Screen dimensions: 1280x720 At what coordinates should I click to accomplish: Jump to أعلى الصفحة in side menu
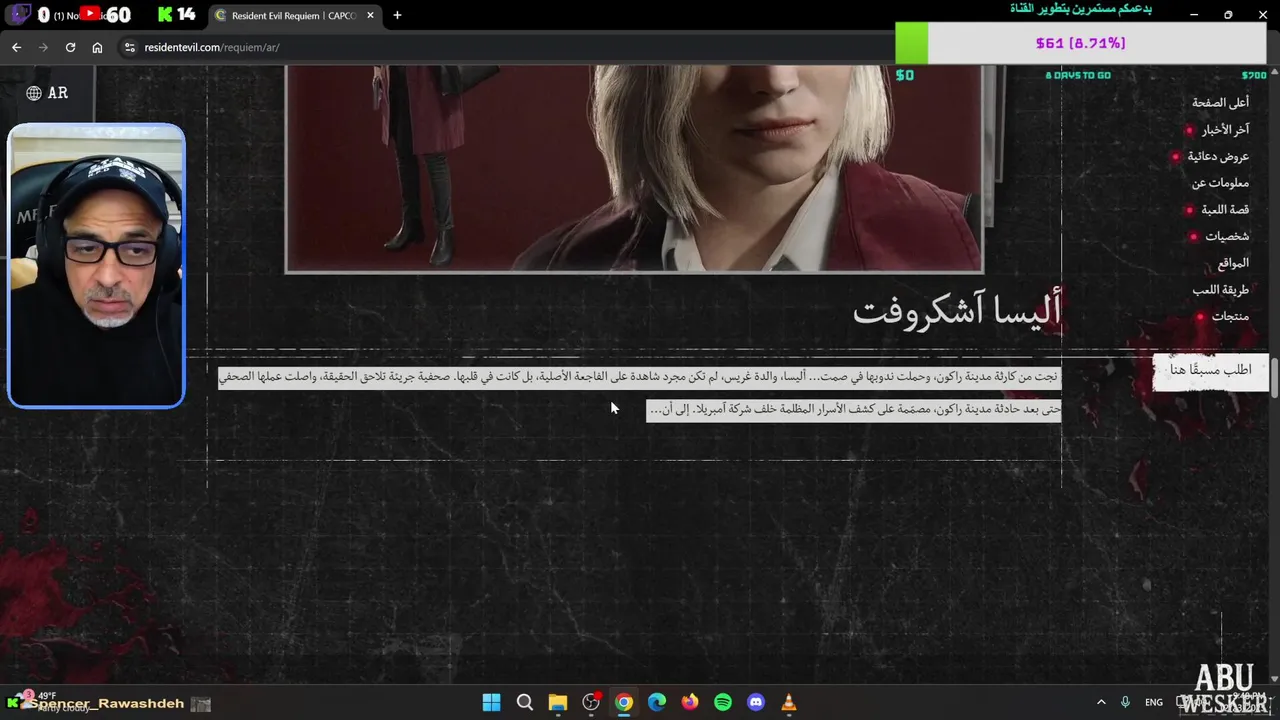(1220, 102)
